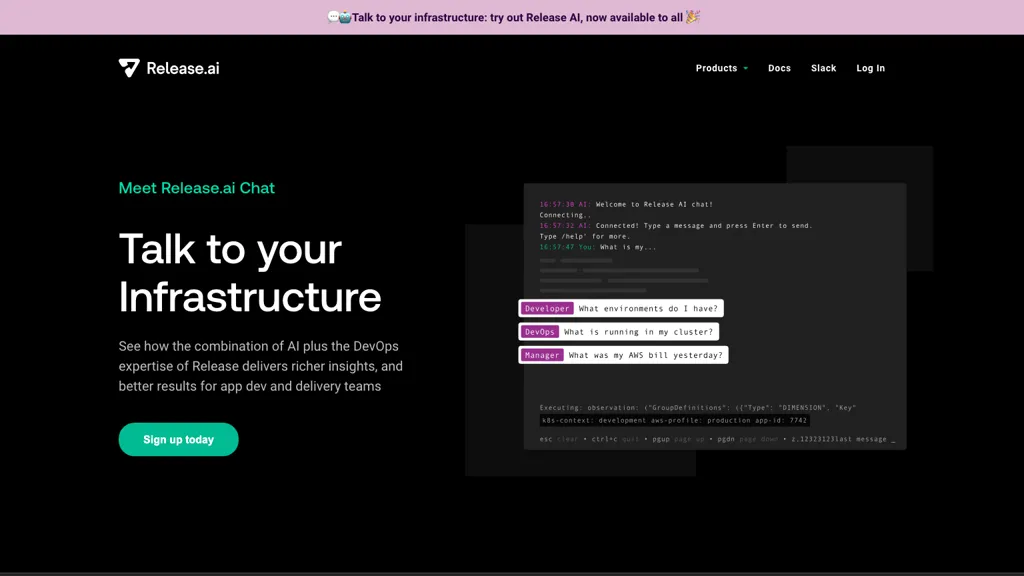Click the 'Talk to your Infrastructure' headline
The height and width of the screenshot is (576, 1024).
tap(249, 273)
